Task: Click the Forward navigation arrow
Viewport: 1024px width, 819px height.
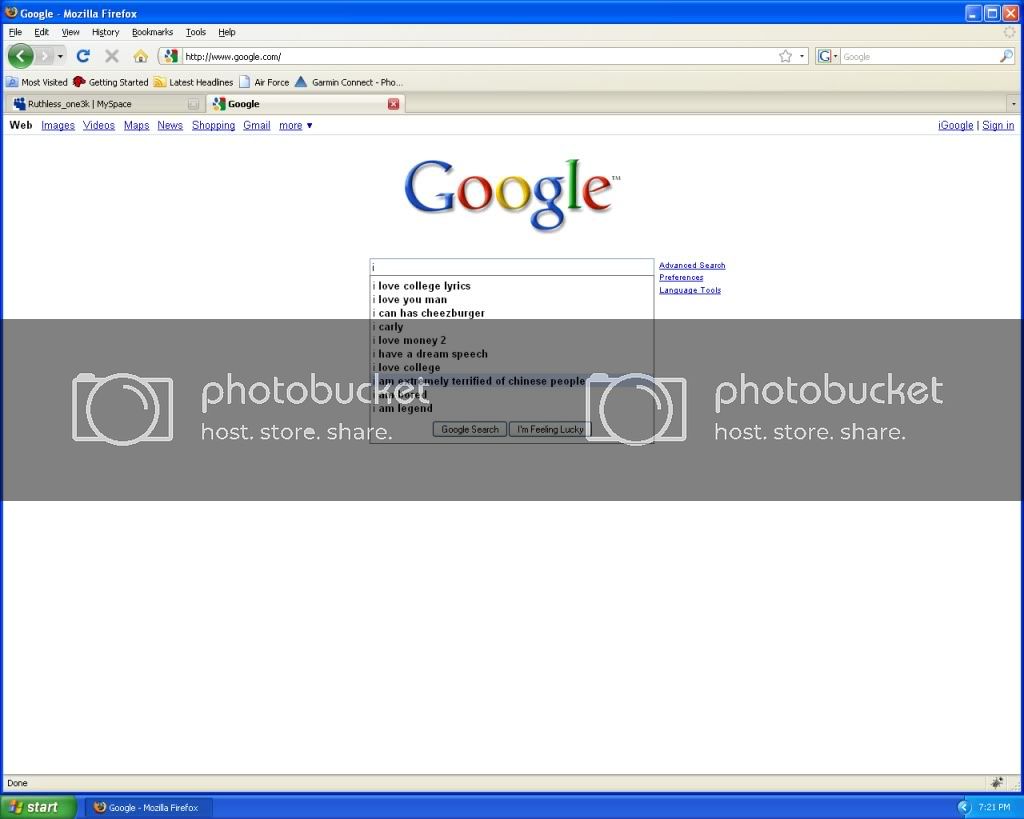Action: 44,56
